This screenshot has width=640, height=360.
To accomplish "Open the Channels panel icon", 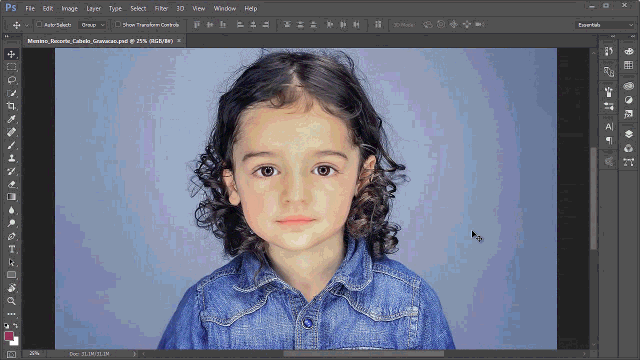I will (629, 148).
